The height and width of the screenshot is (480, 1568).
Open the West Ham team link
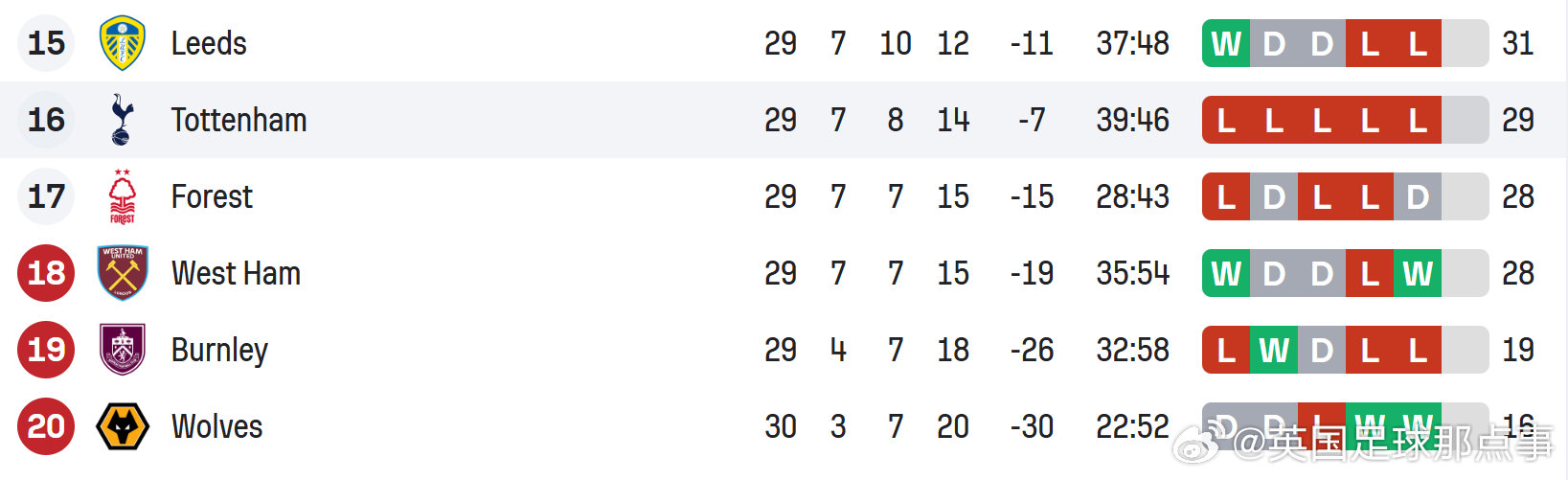236,273
